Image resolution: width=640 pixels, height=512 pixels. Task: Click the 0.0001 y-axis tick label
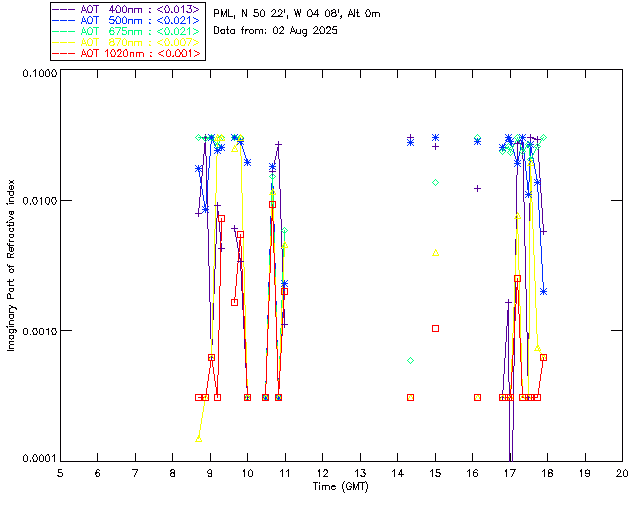(36, 458)
